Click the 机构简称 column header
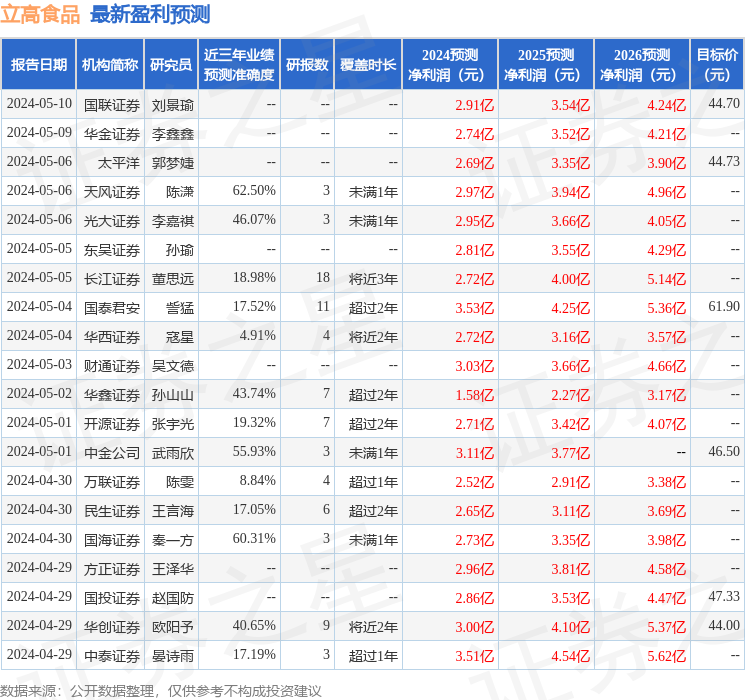The image size is (745, 700). click(x=110, y=64)
